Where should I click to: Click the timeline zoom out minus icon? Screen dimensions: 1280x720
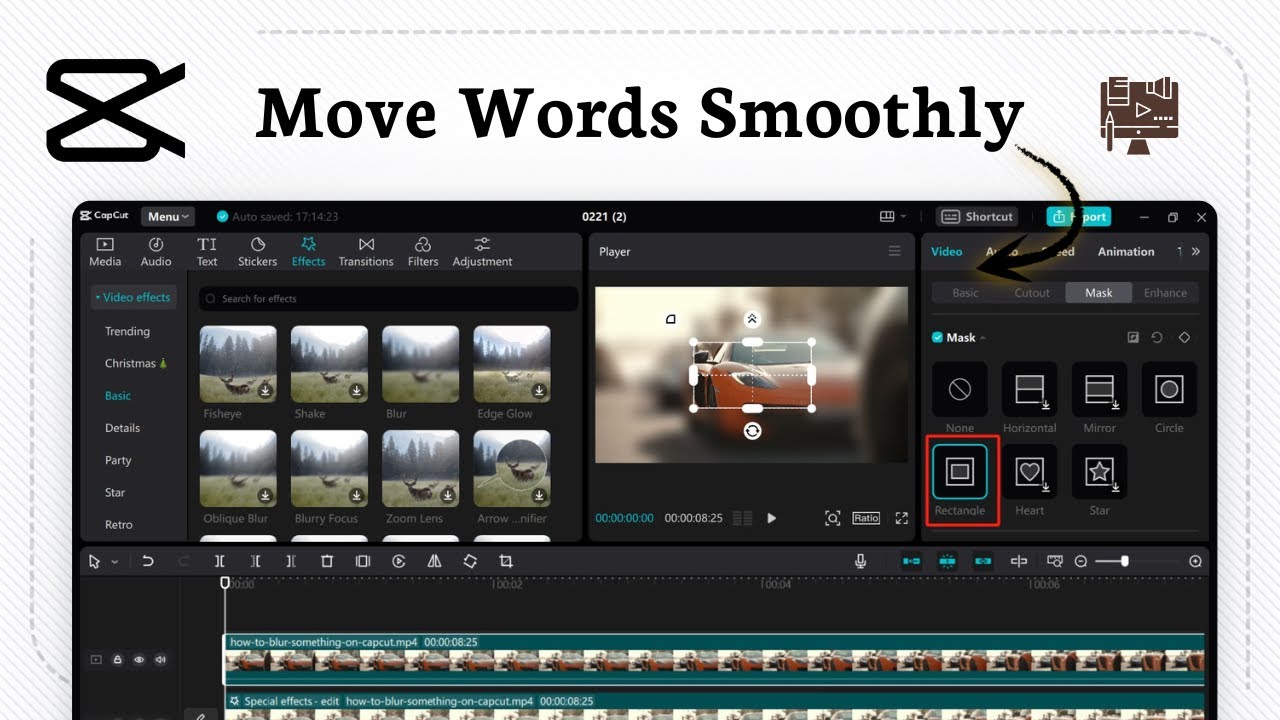(x=1080, y=562)
